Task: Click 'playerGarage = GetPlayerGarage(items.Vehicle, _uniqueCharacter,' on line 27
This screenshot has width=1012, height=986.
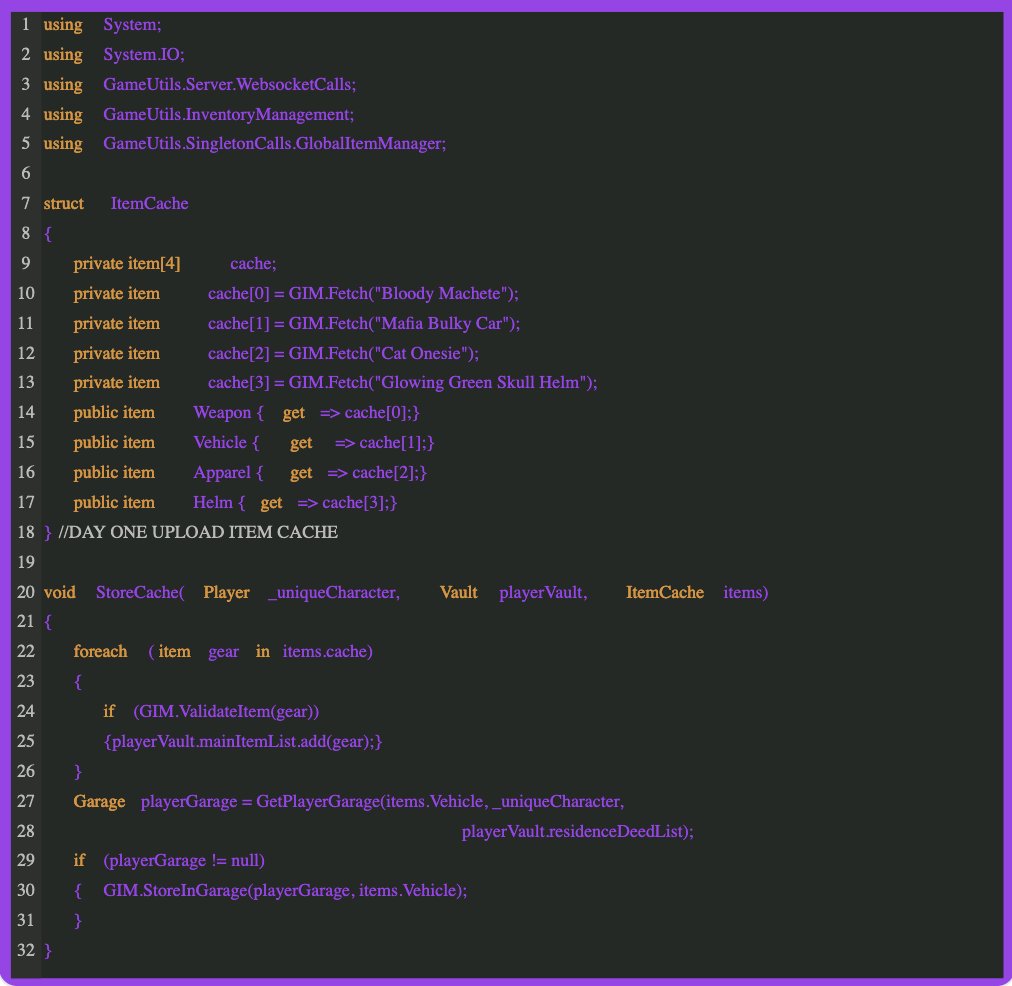Action: pyautogui.click(x=383, y=801)
